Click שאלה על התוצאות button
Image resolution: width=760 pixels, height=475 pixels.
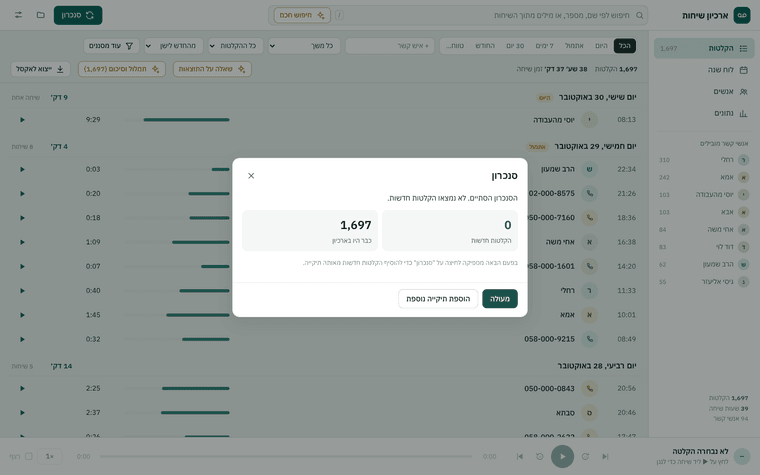212,69
